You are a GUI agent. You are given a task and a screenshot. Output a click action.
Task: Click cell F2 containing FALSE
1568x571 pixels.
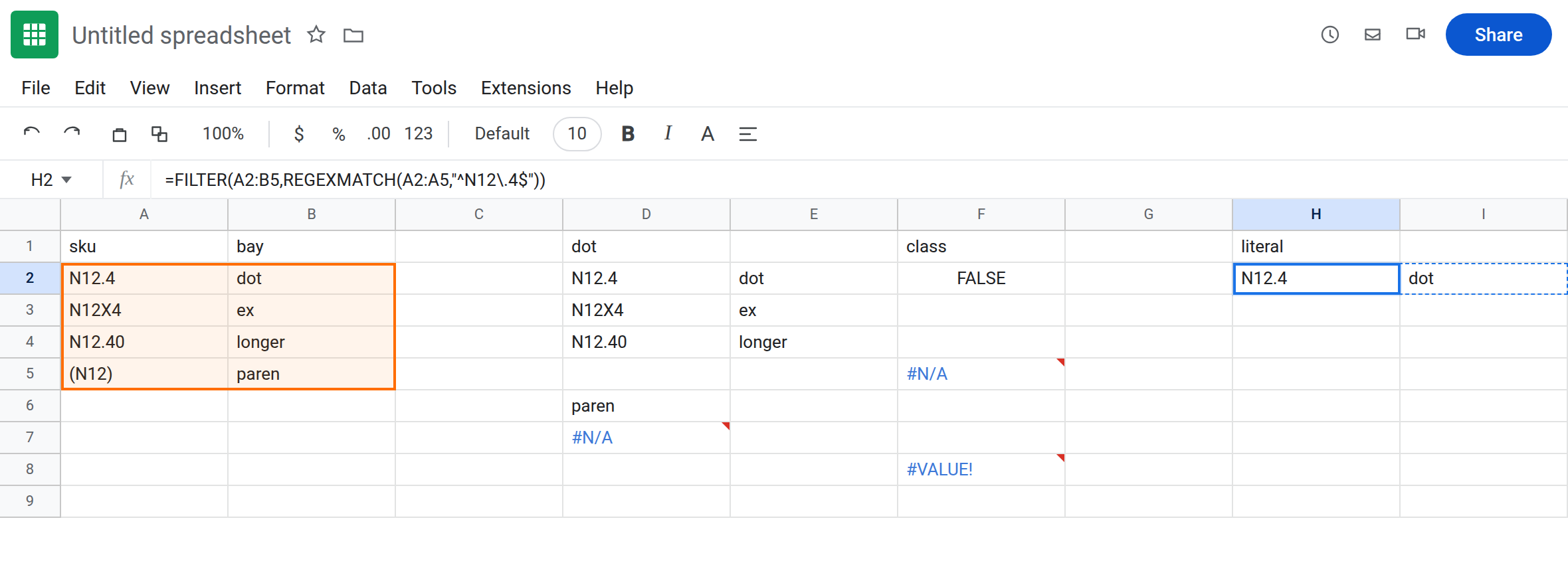pos(981,278)
